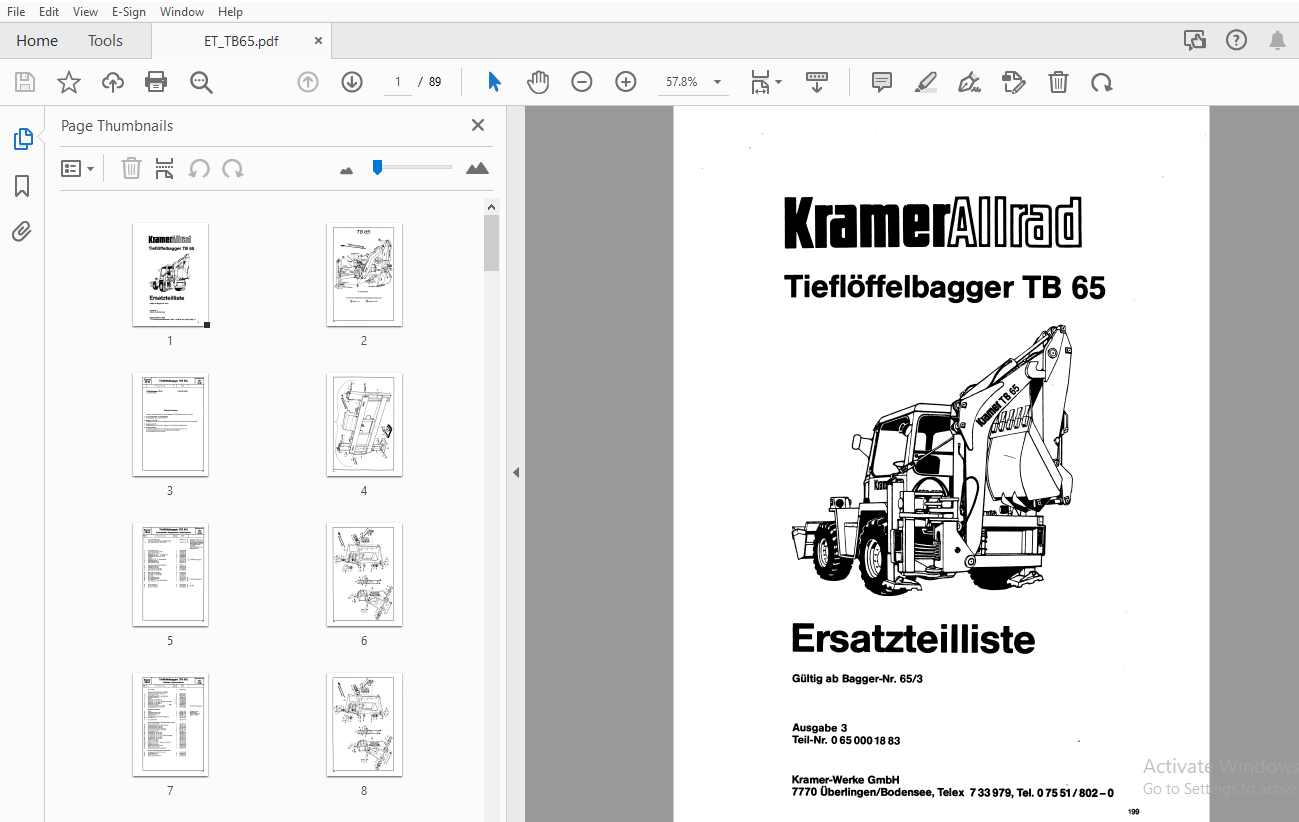Select page 1 thumbnail

pyautogui.click(x=170, y=274)
